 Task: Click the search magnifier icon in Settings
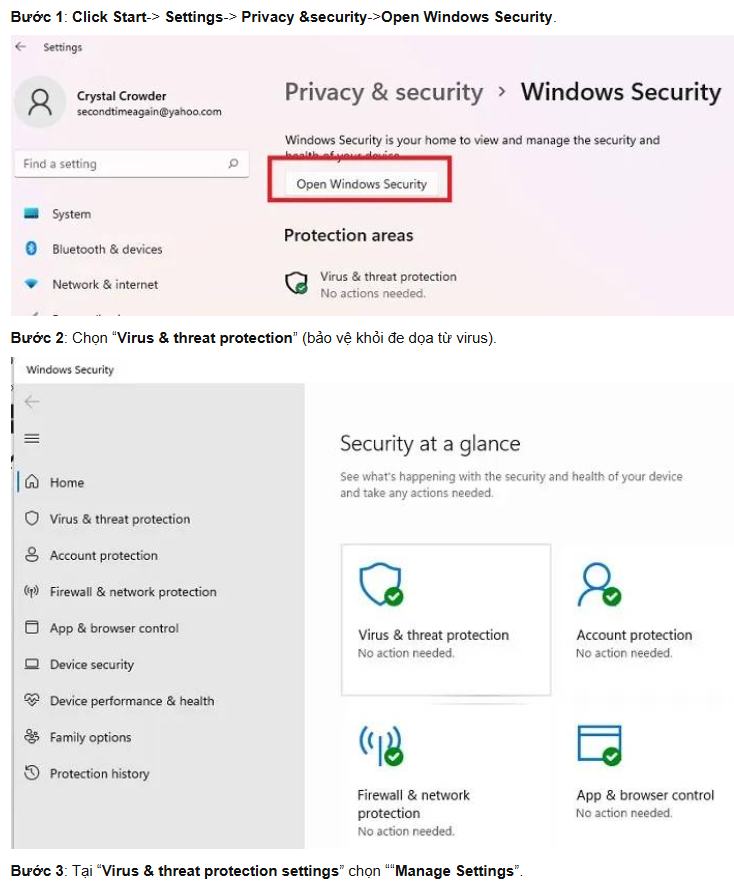point(233,164)
